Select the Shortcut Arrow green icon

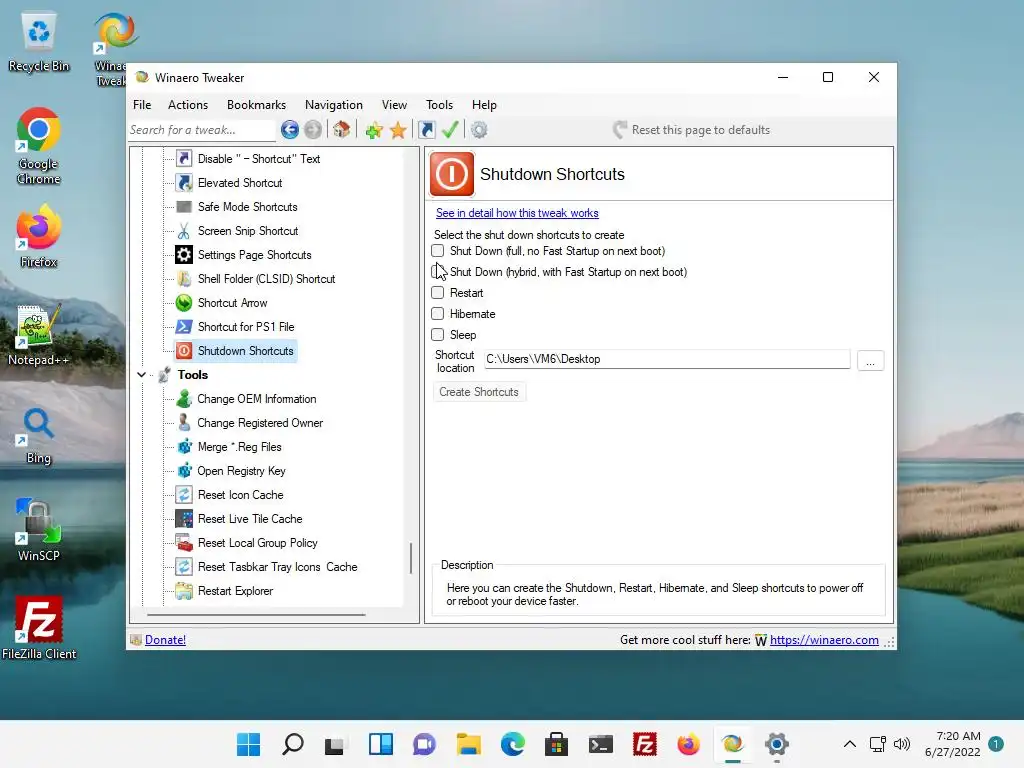coord(184,303)
